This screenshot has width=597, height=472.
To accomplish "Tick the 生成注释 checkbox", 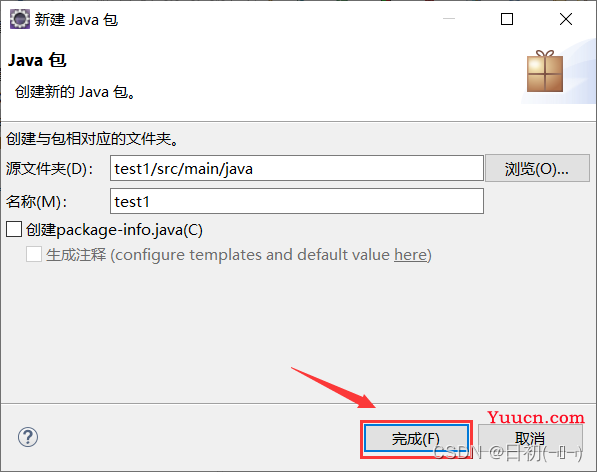I will coord(34,254).
